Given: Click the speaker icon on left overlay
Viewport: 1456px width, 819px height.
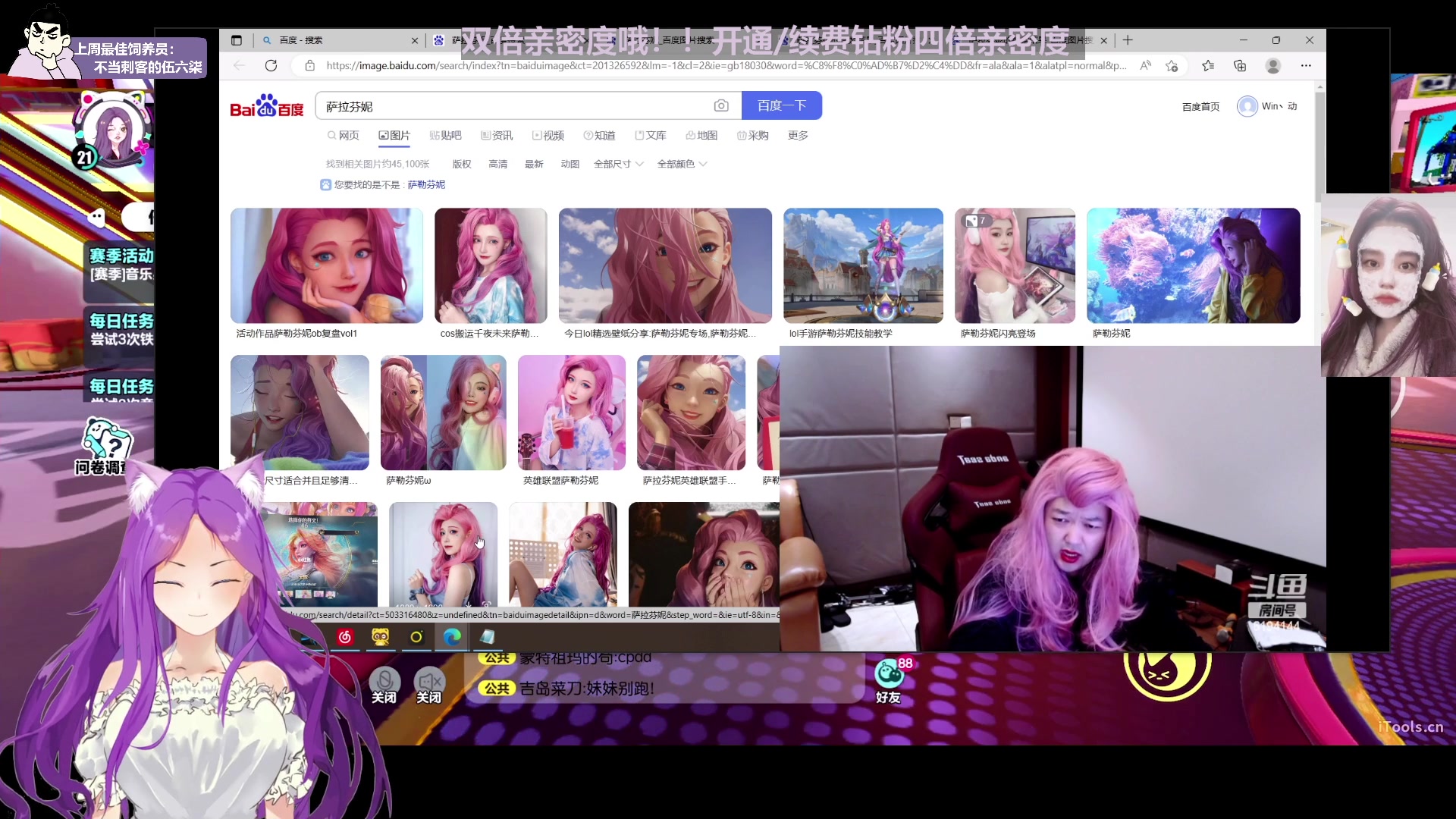Looking at the screenshot, I should 96,218.
